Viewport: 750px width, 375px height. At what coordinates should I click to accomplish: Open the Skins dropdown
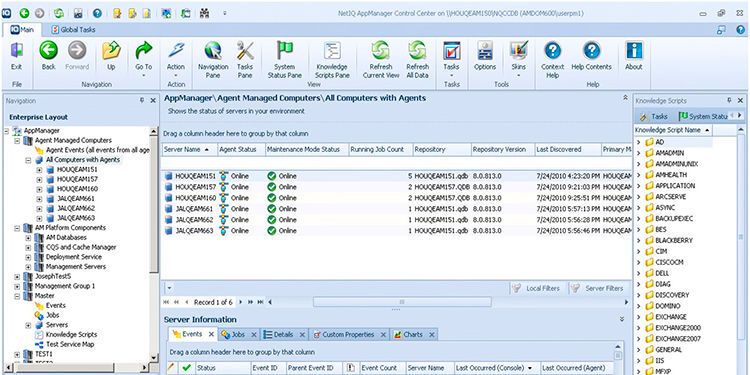(518, 59)
